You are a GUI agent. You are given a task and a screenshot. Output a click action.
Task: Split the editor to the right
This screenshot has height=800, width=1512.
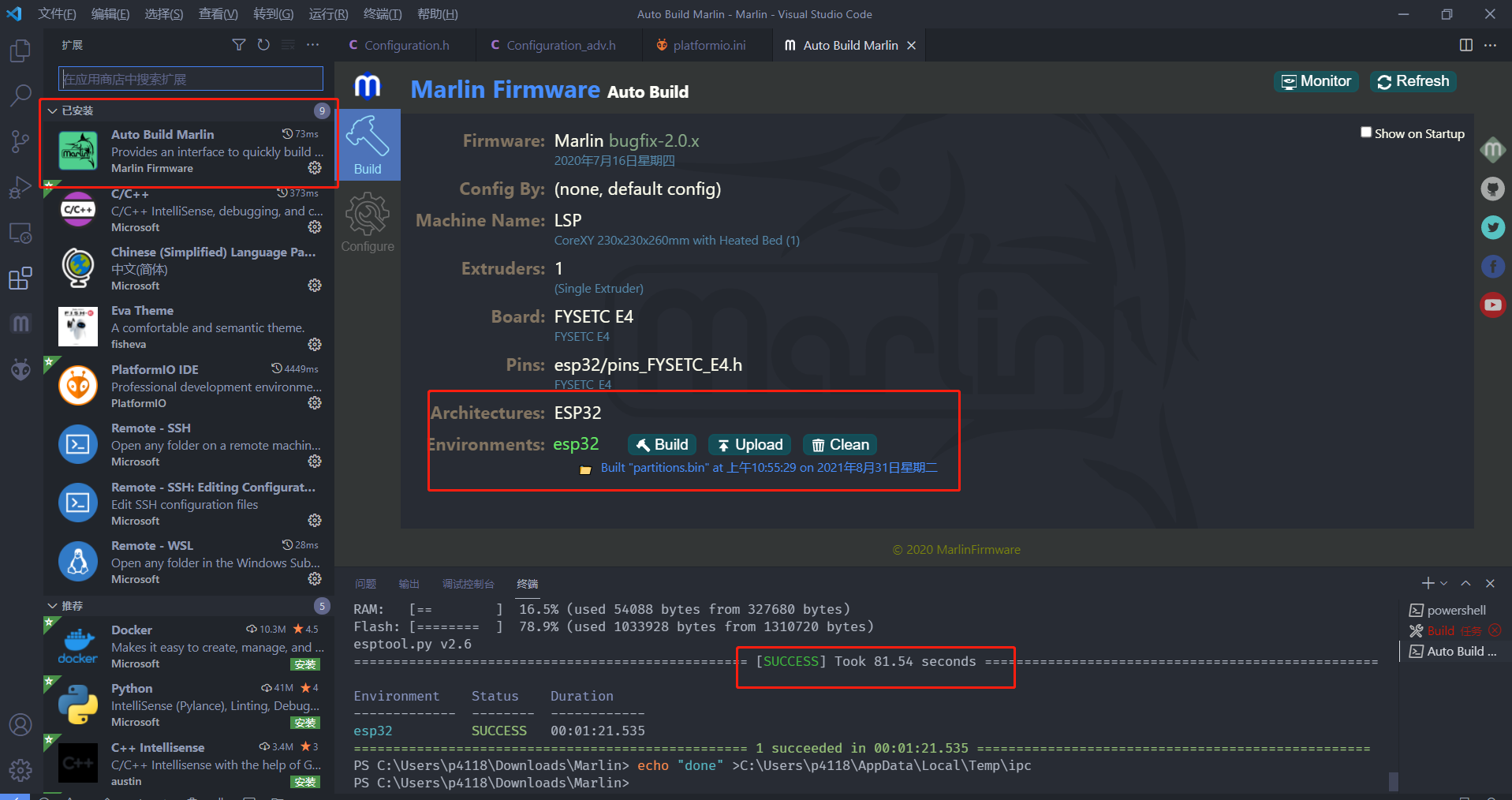(x=1465, y=45)
